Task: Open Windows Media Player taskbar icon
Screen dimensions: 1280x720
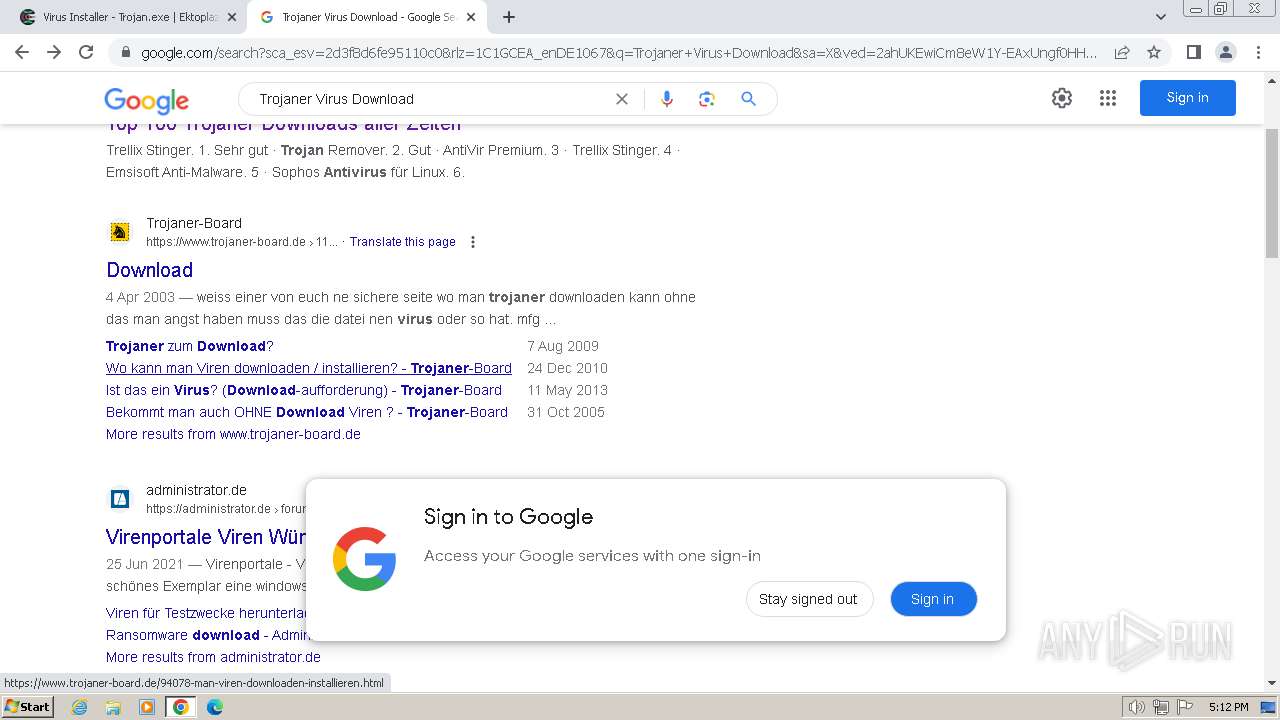Action: [x=147, y=707]
